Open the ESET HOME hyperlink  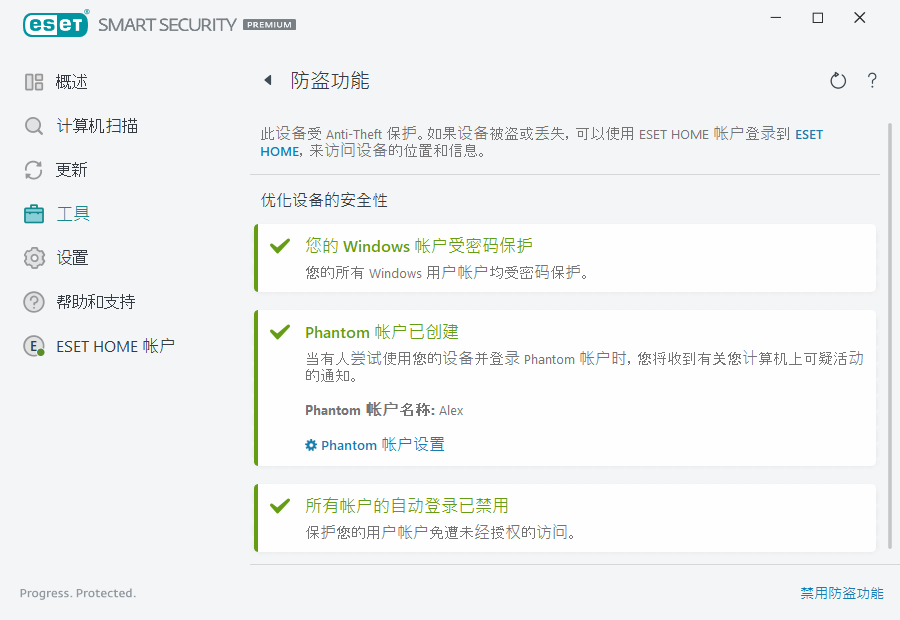click(808, 134)
